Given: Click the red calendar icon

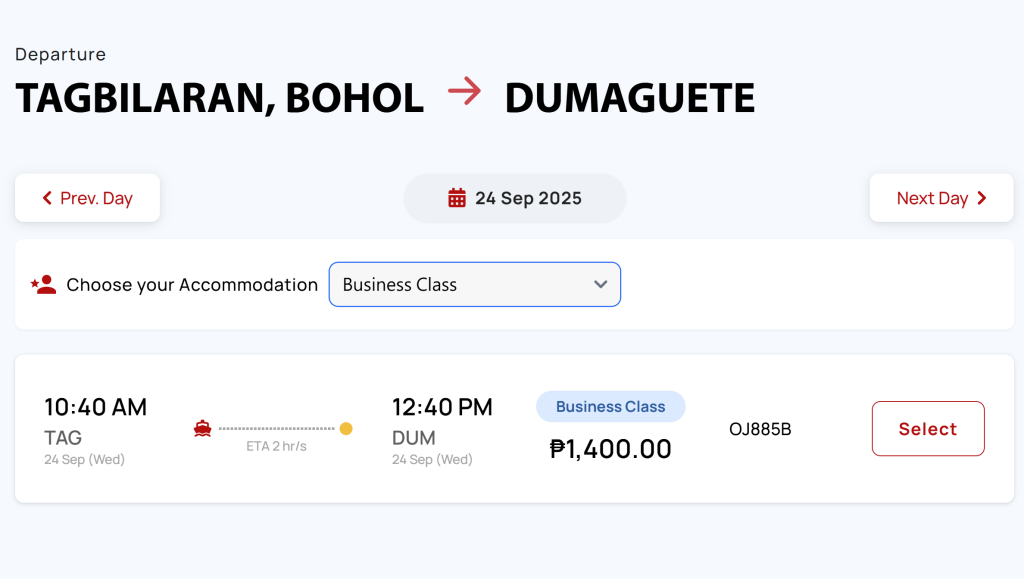Looking at the screenshot, I should [456, 198].
